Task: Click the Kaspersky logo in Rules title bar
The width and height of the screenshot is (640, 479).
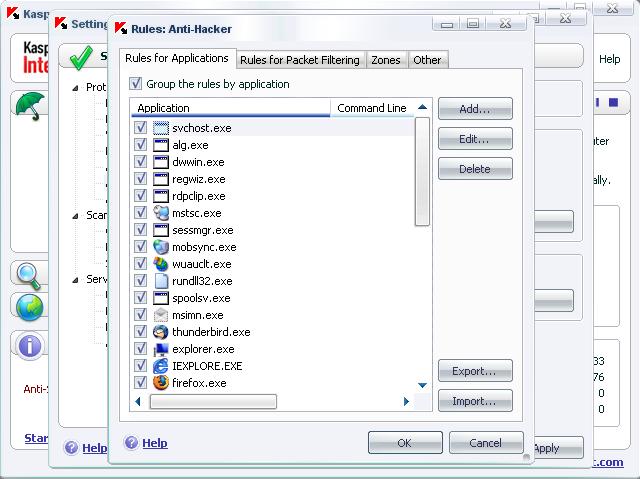Action: click(121, 28)
